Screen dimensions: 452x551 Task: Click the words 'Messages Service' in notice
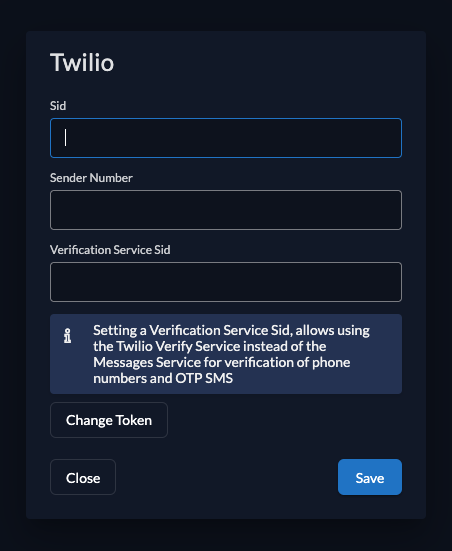141,362
